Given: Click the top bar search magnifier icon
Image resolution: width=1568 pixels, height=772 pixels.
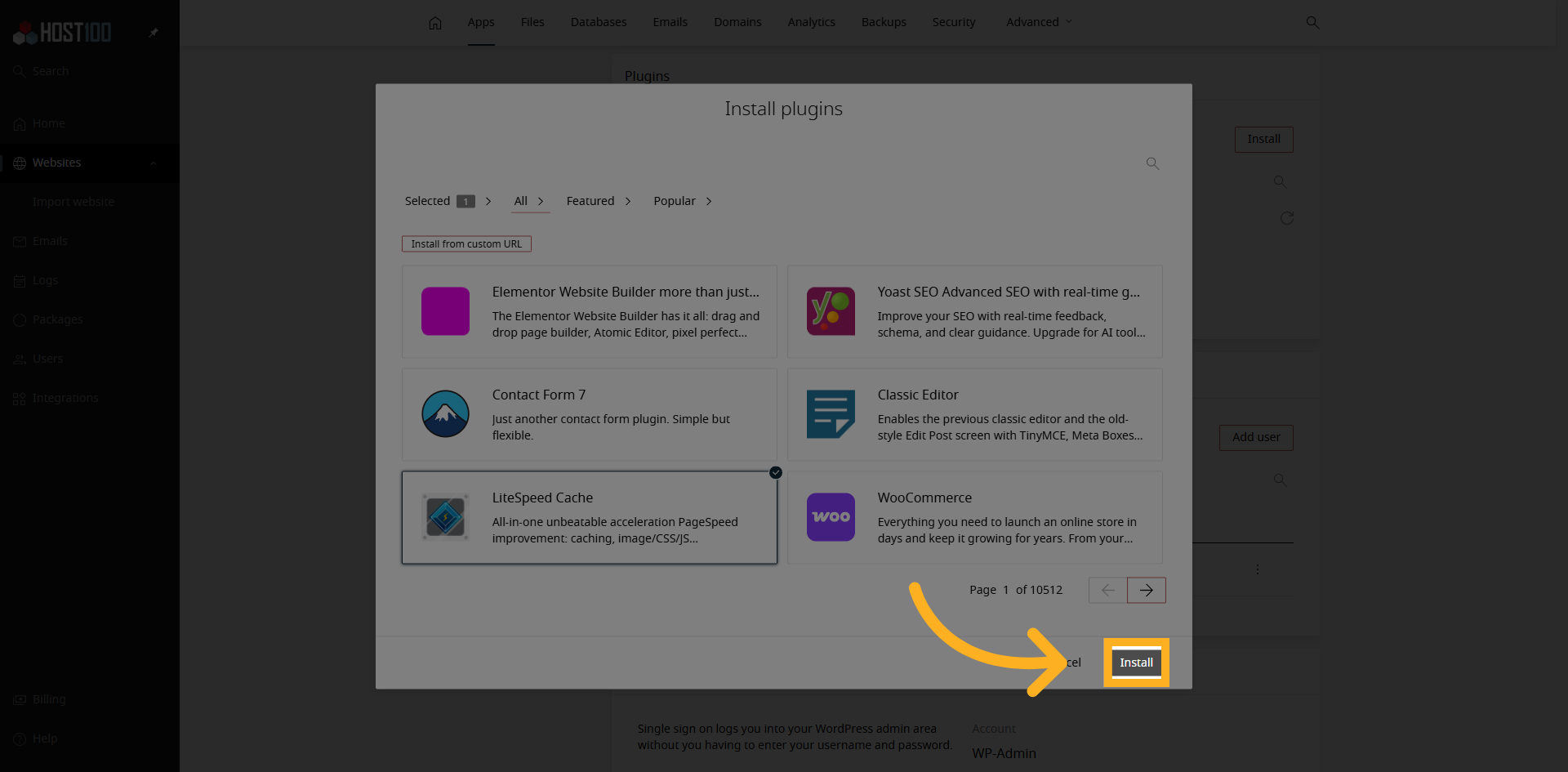Looking at the screenshot, I should tap(1312, 22).
